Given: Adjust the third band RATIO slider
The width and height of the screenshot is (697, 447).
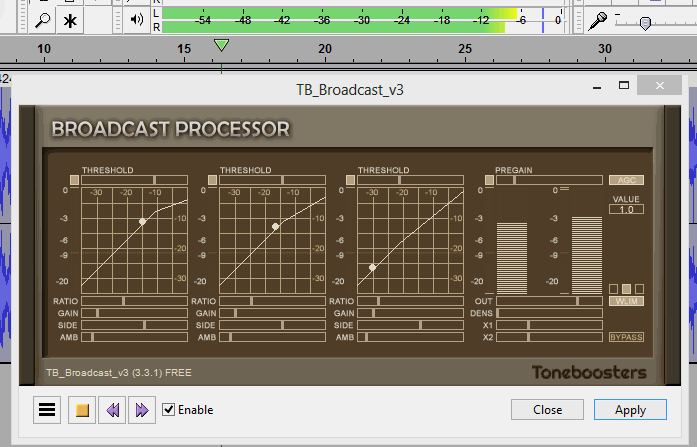Looking at the screenshot, I should click(x=410, y=301).
